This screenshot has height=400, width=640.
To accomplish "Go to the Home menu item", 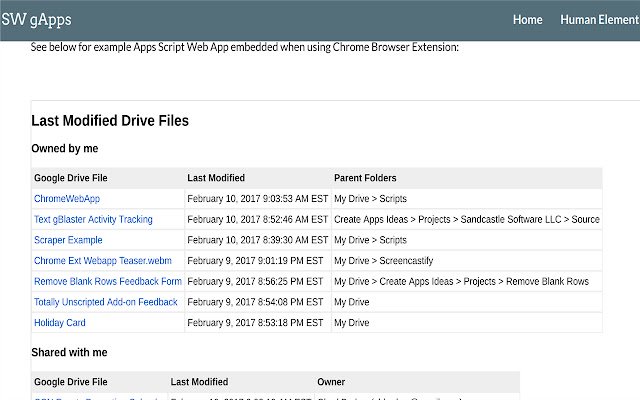I will (527, 20).
